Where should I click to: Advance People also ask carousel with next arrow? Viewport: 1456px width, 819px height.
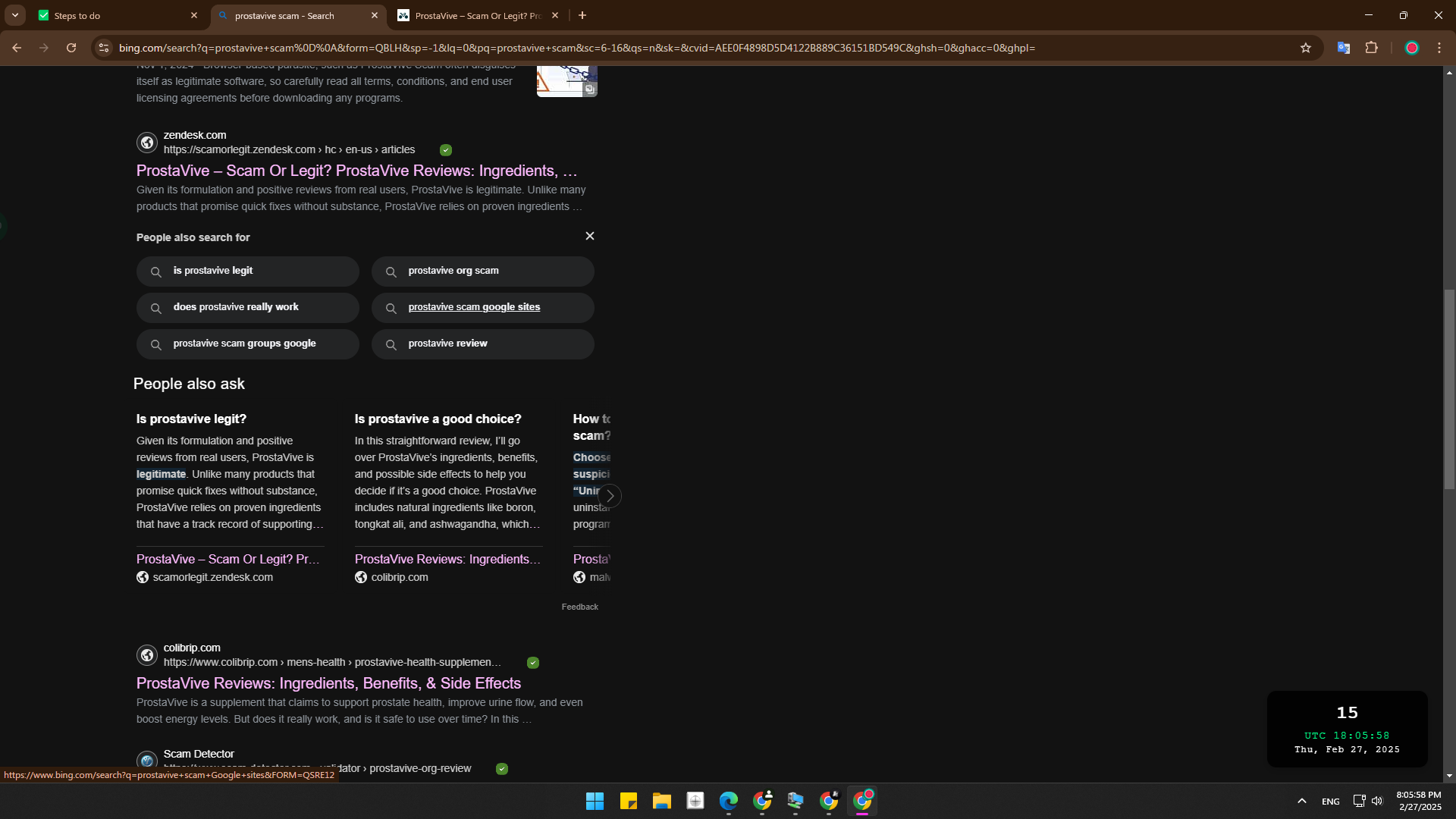tap(610, 496)
